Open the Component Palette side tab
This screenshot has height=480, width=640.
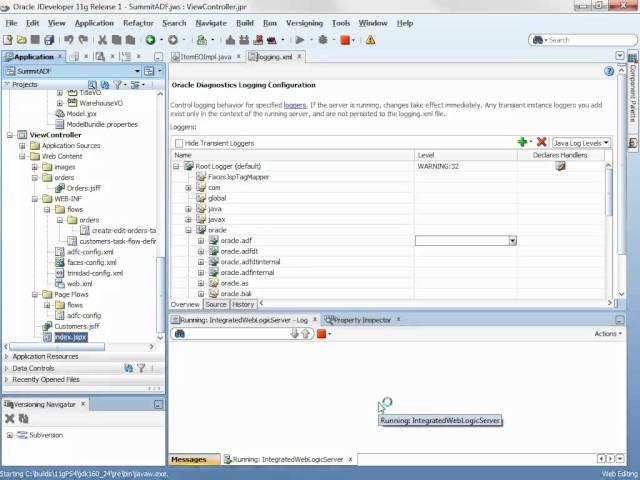(633, 94)
